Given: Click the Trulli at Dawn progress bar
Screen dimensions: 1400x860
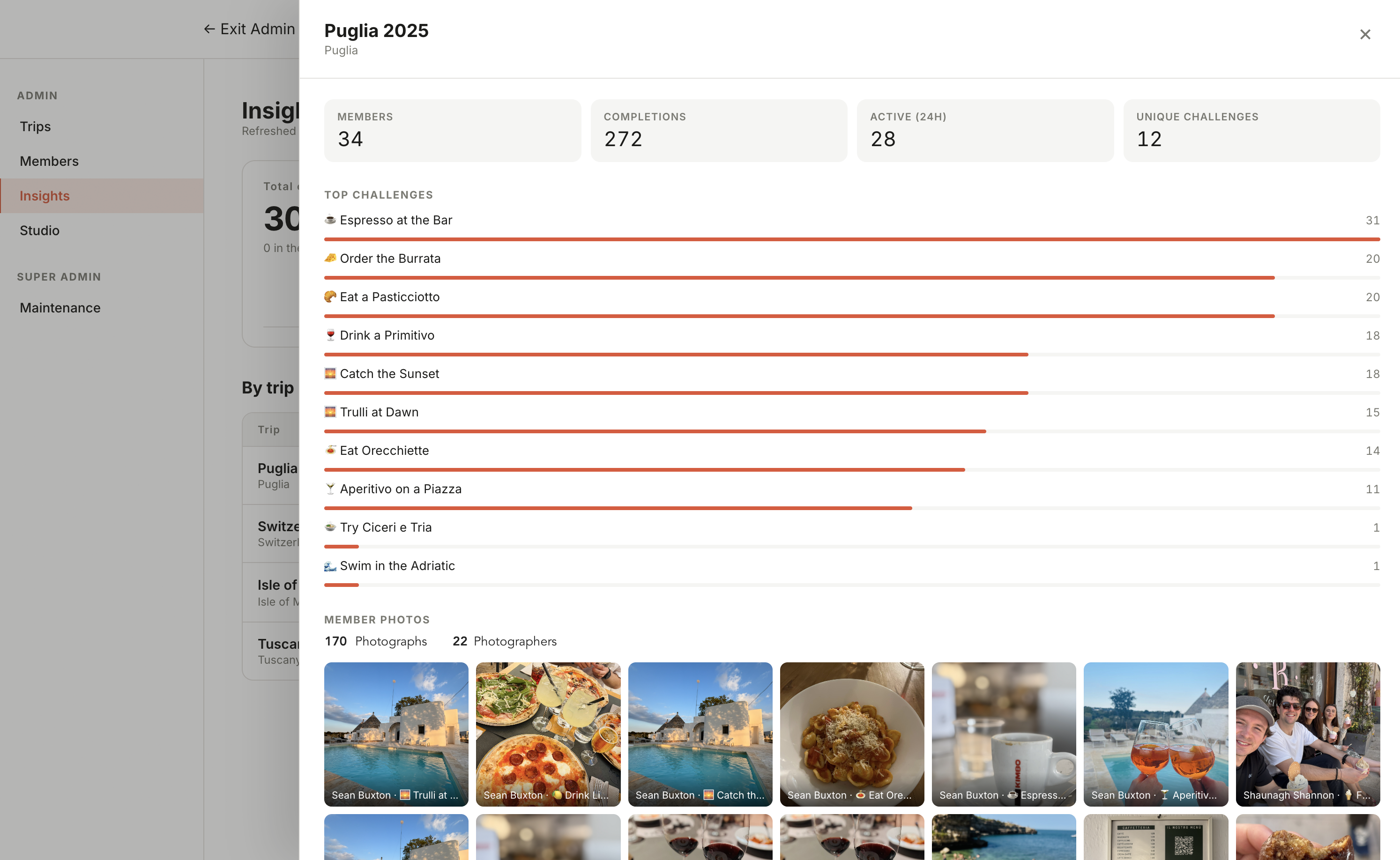Looking at the screenshot, I should point(654,431).
